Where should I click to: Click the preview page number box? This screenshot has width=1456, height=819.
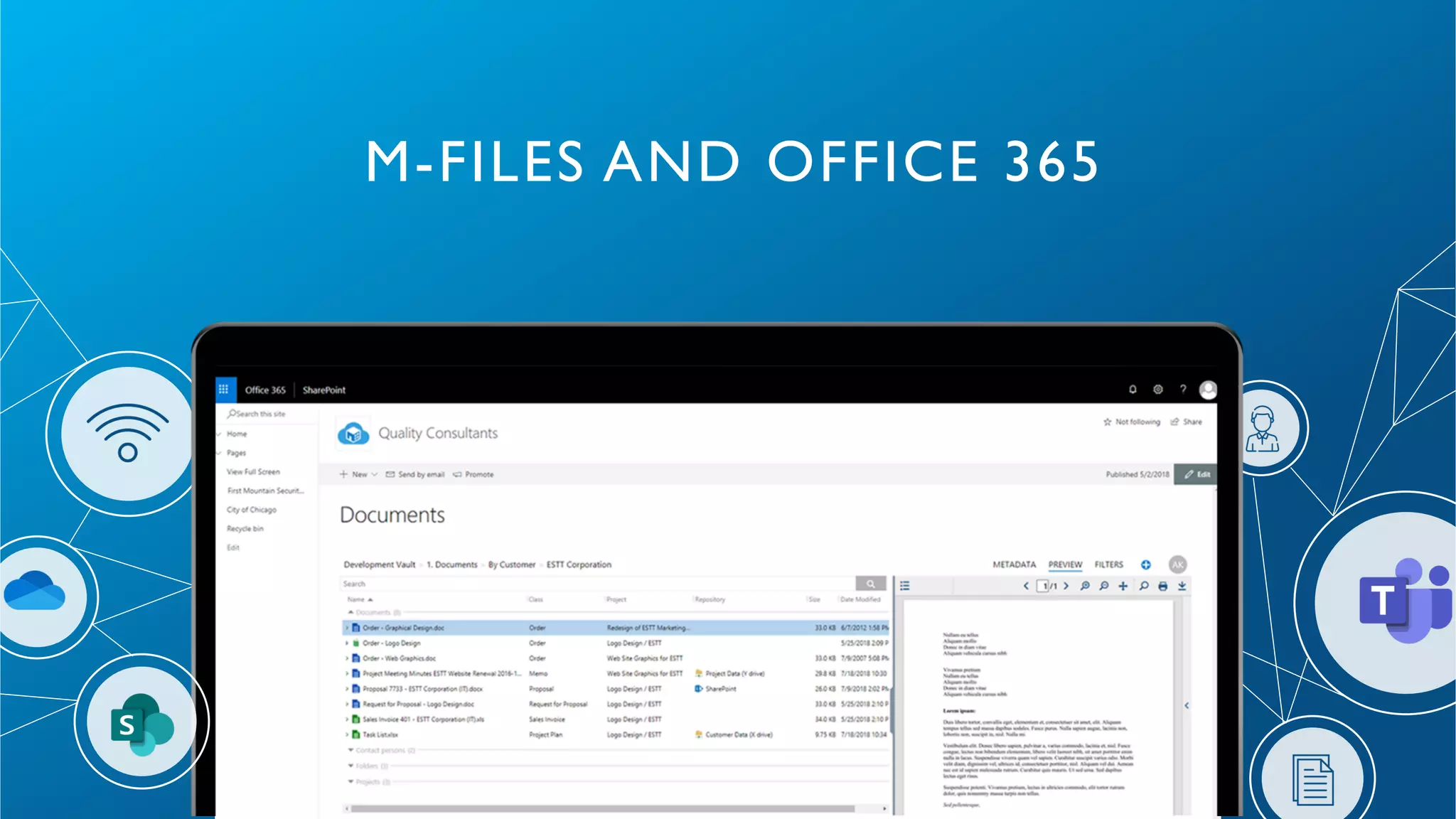(x=1042, y=586)
